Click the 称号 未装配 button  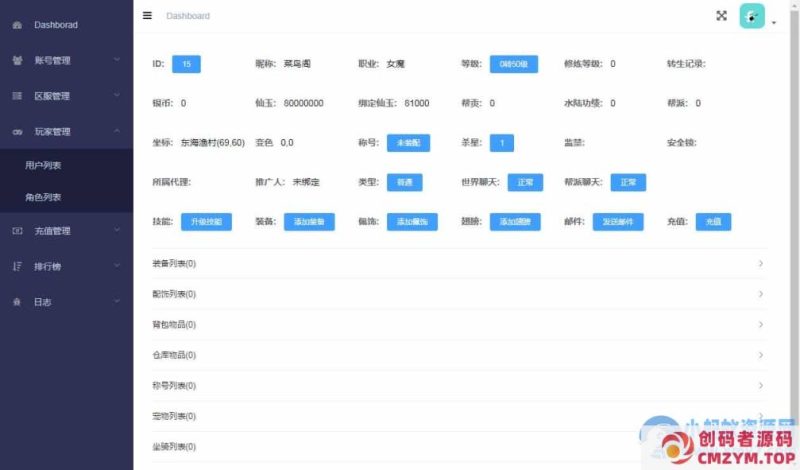click(408, 143)
